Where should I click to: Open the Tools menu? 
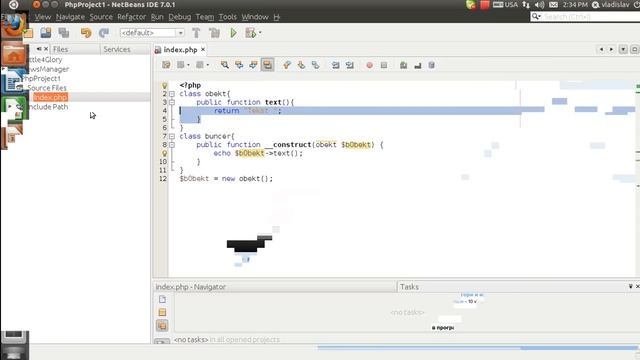pos(227,17)
